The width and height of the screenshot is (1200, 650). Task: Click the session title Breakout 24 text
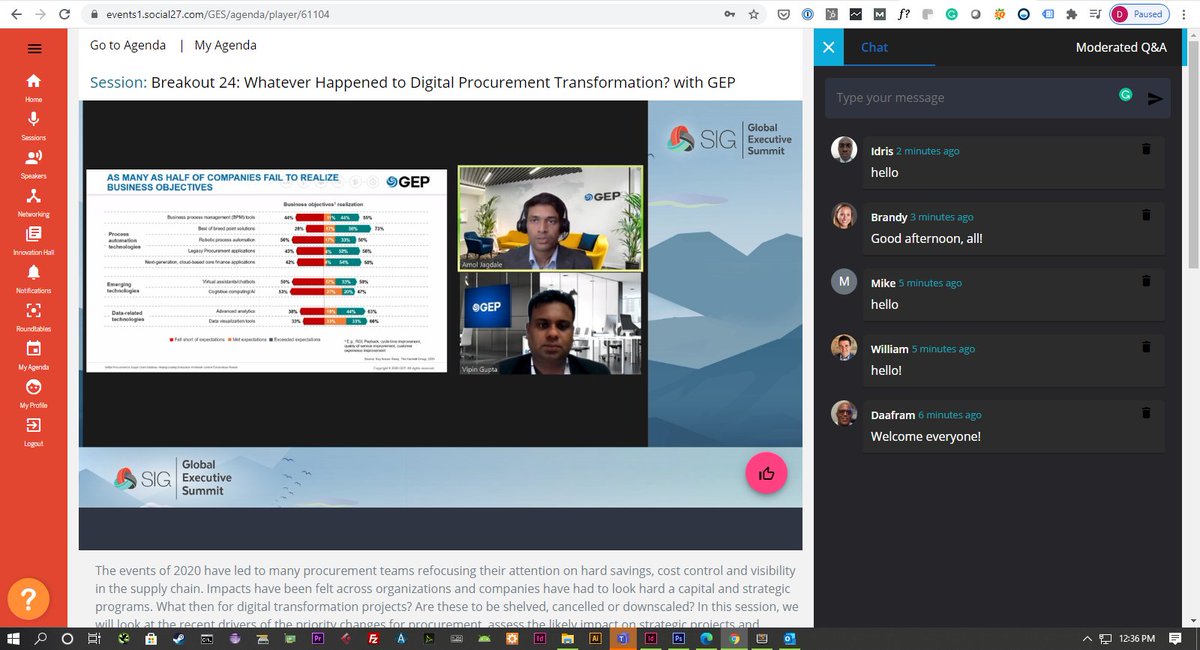(443, 82)
